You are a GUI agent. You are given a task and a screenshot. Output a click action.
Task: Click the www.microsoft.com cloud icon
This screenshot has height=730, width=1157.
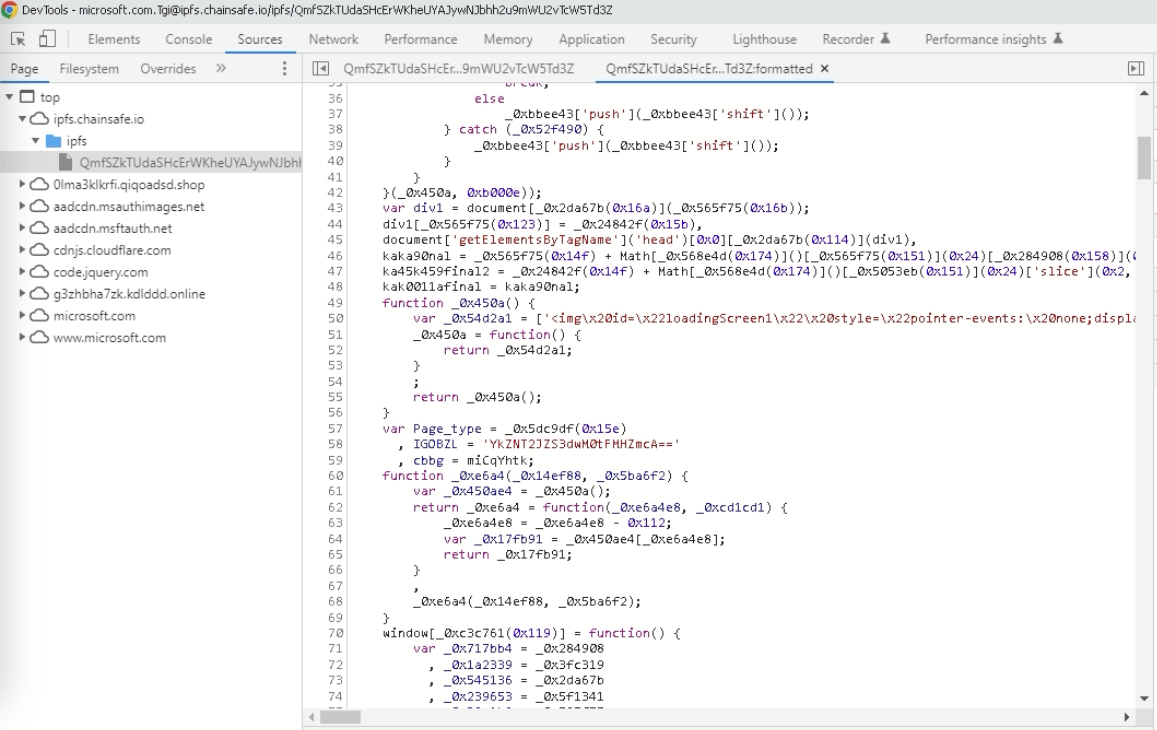[x=40, y=337]
